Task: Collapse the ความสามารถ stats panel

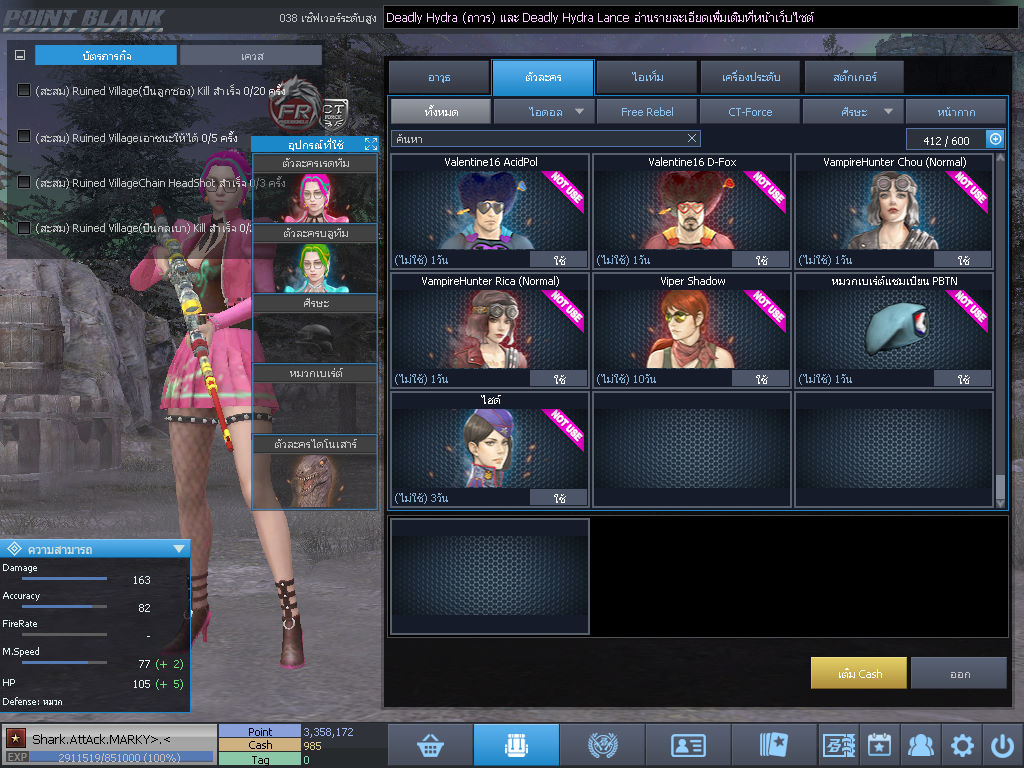Action: coord(178,549)
